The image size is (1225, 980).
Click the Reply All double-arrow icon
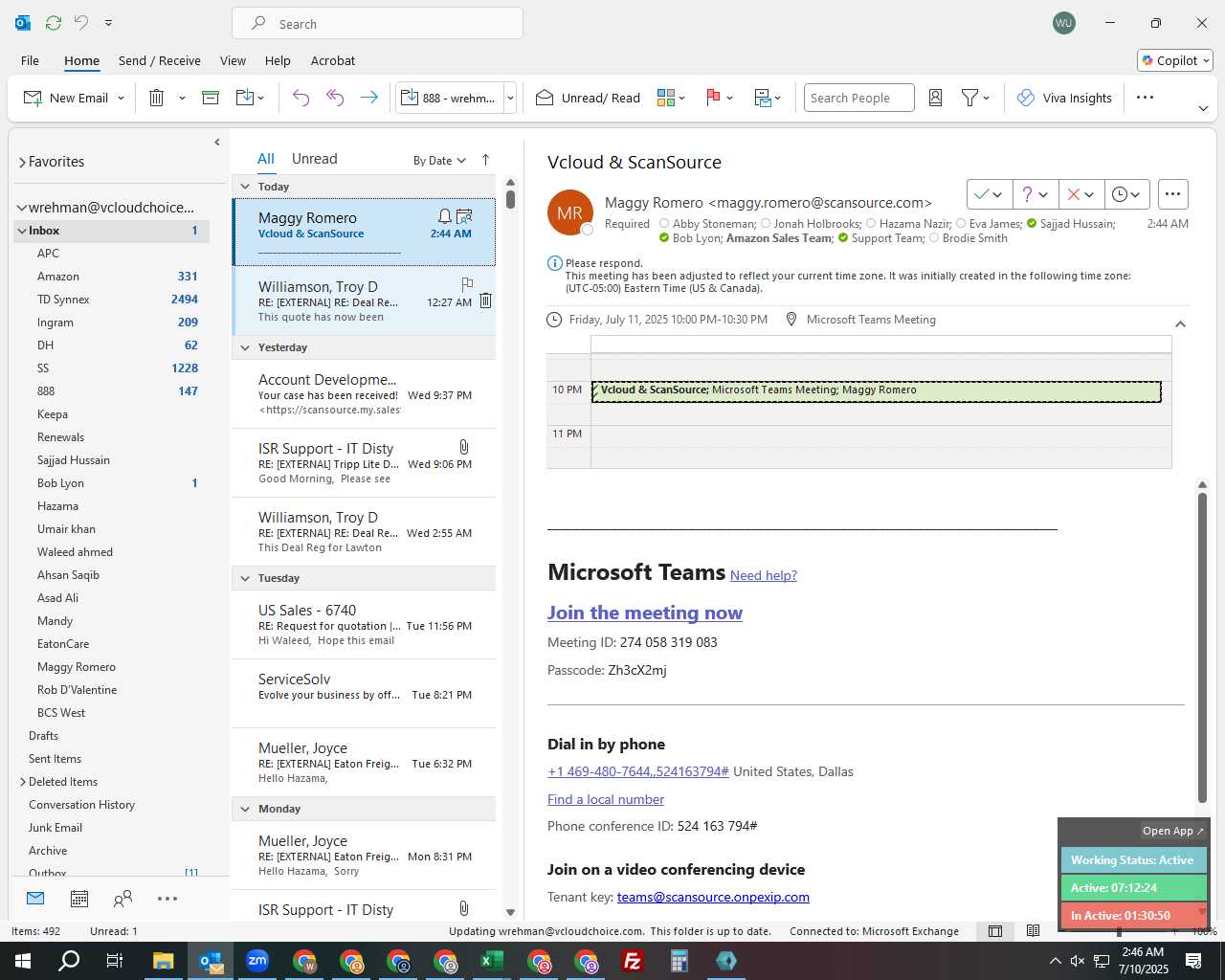pyautogui.click(x=335, y=98)
